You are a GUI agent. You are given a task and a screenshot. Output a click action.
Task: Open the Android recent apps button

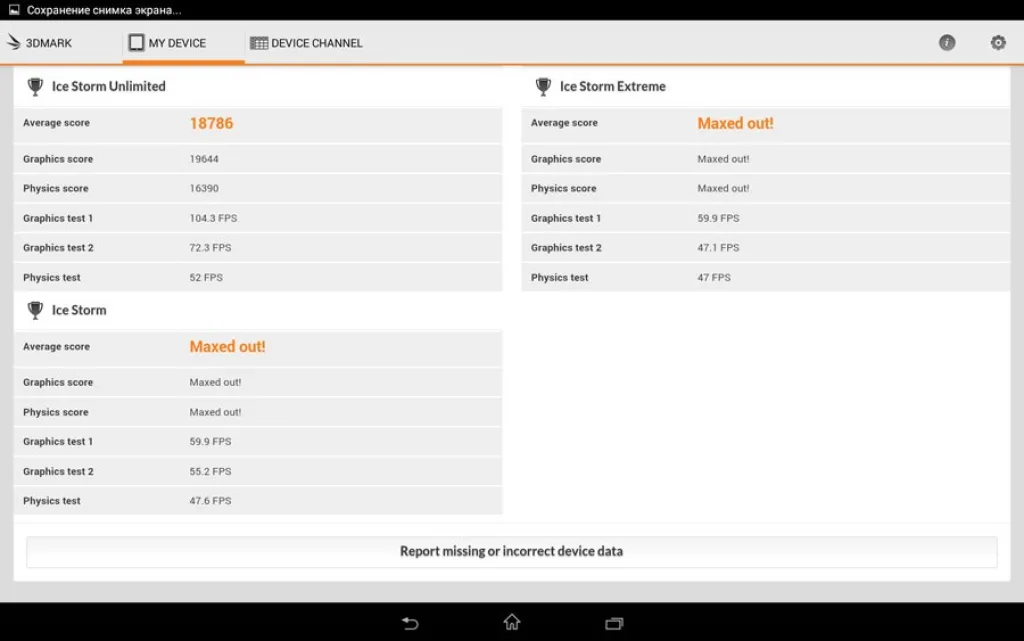pyautogui.click(x=614, y=623)
